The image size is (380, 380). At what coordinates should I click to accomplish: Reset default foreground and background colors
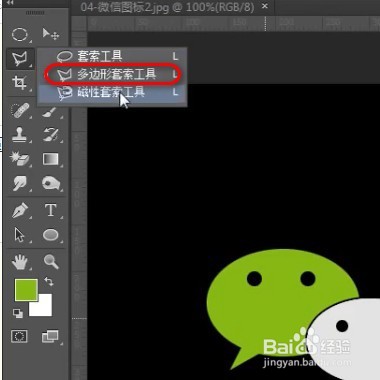[x=18, y=313]
